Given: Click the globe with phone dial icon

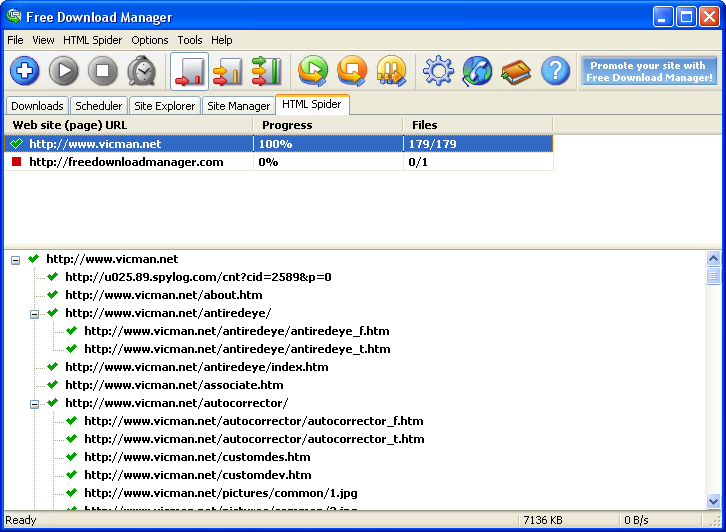Looking at the screenshot, I should point(477,71).
